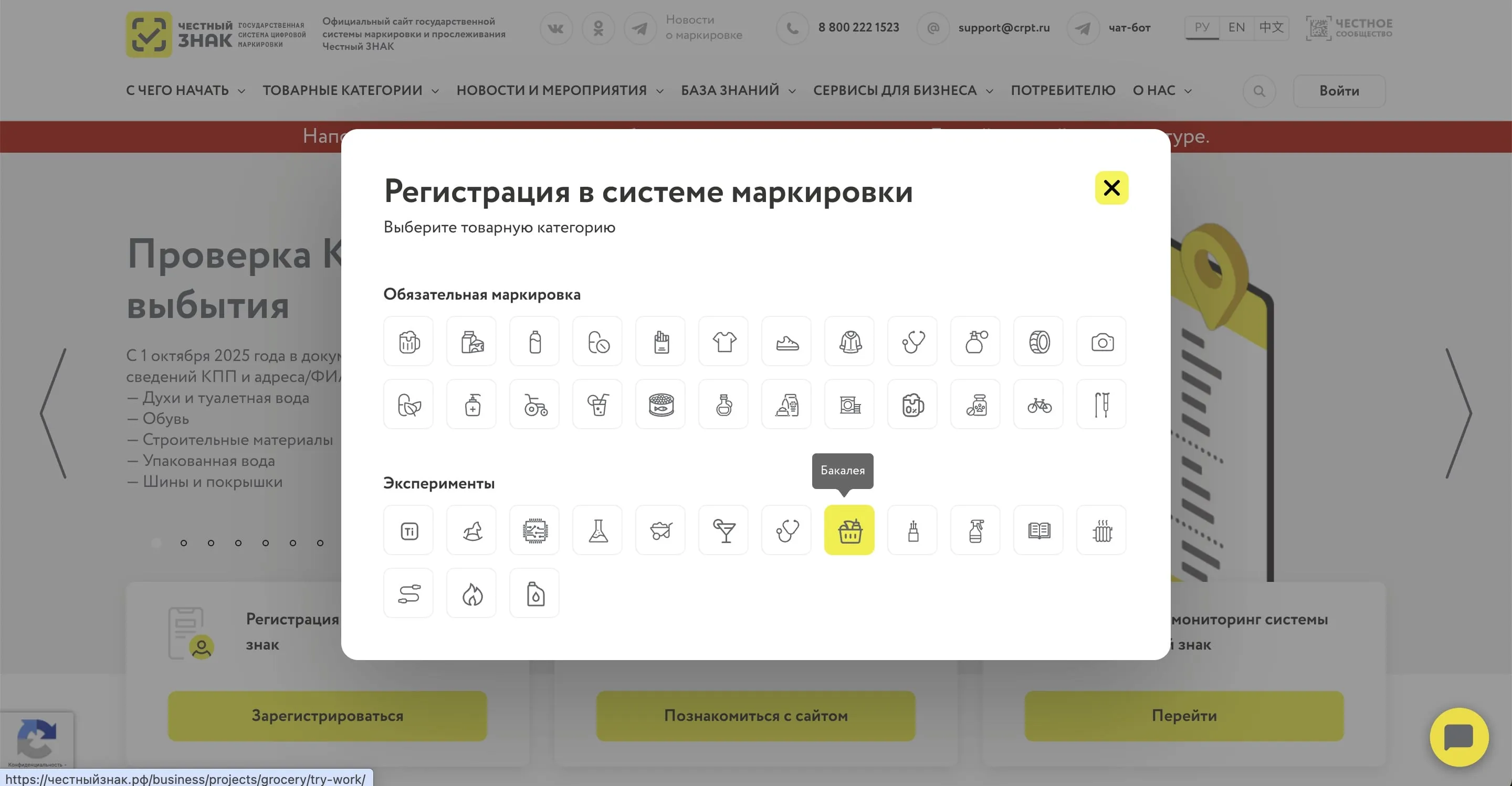Close the registration modal with X
This screenshot has width=1512, height=786.
point(1111,188)
